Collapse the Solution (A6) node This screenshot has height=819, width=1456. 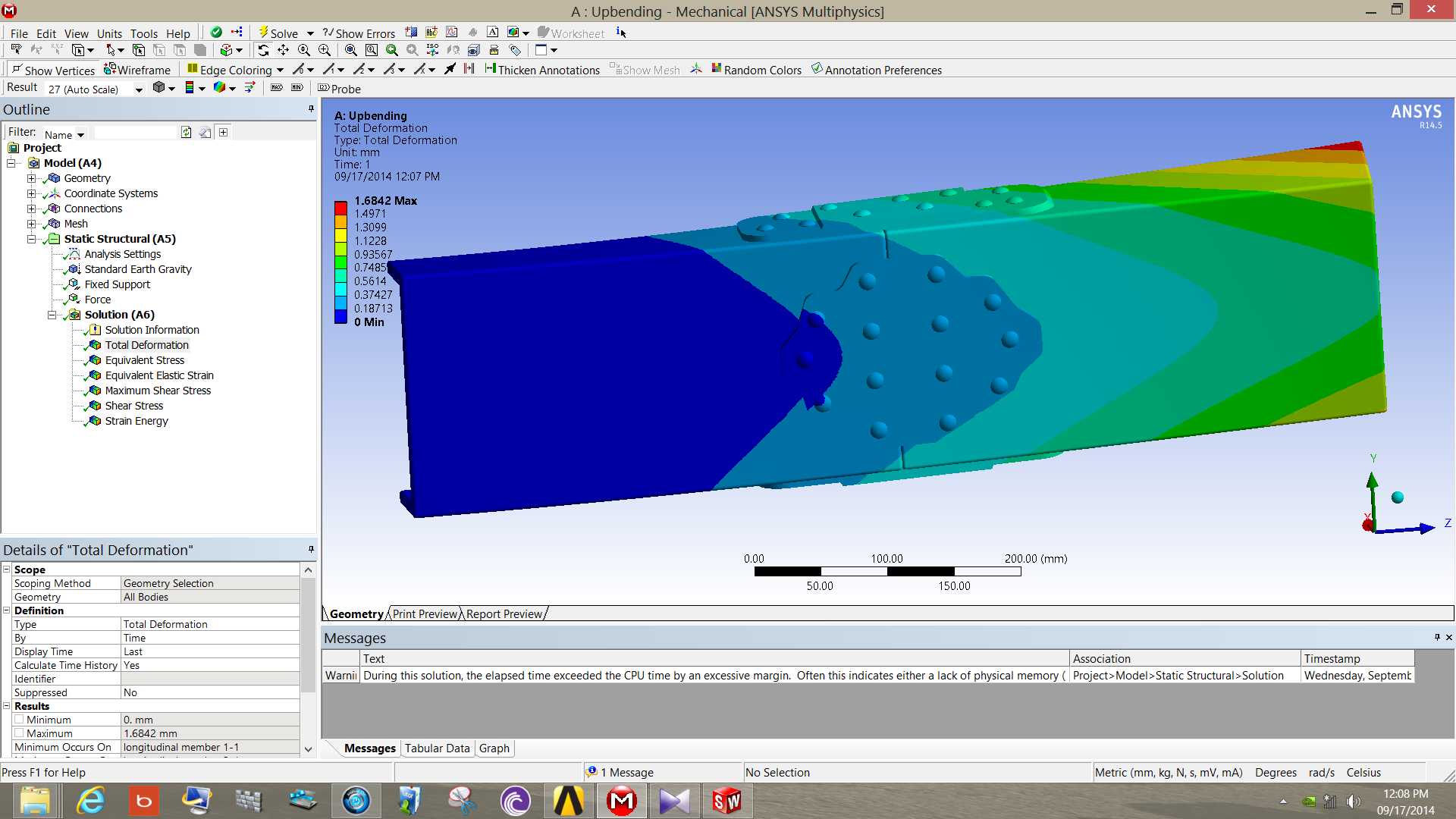pyautogui.click(x=52, y=315)
